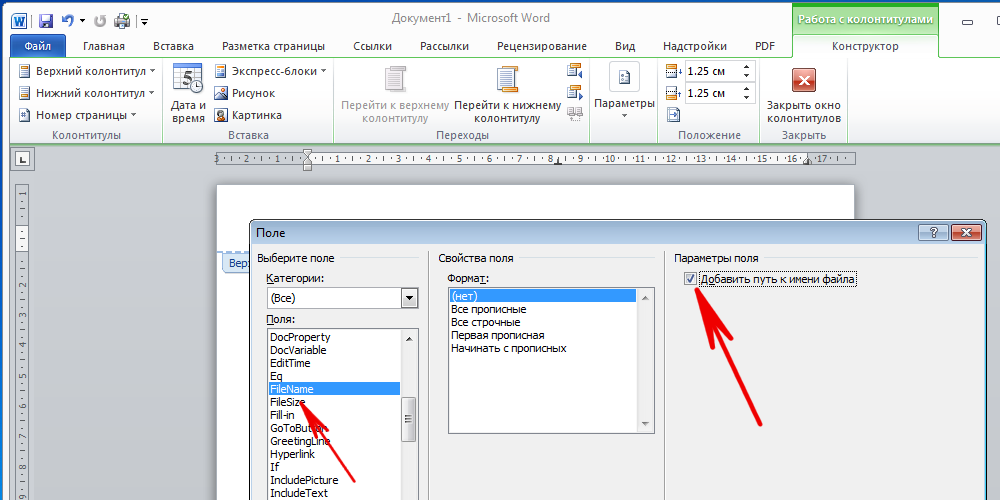This screenshot has width=1000, height=500.
Task: Click the format list scrollbar down arrow
Action: pos(645,425)
